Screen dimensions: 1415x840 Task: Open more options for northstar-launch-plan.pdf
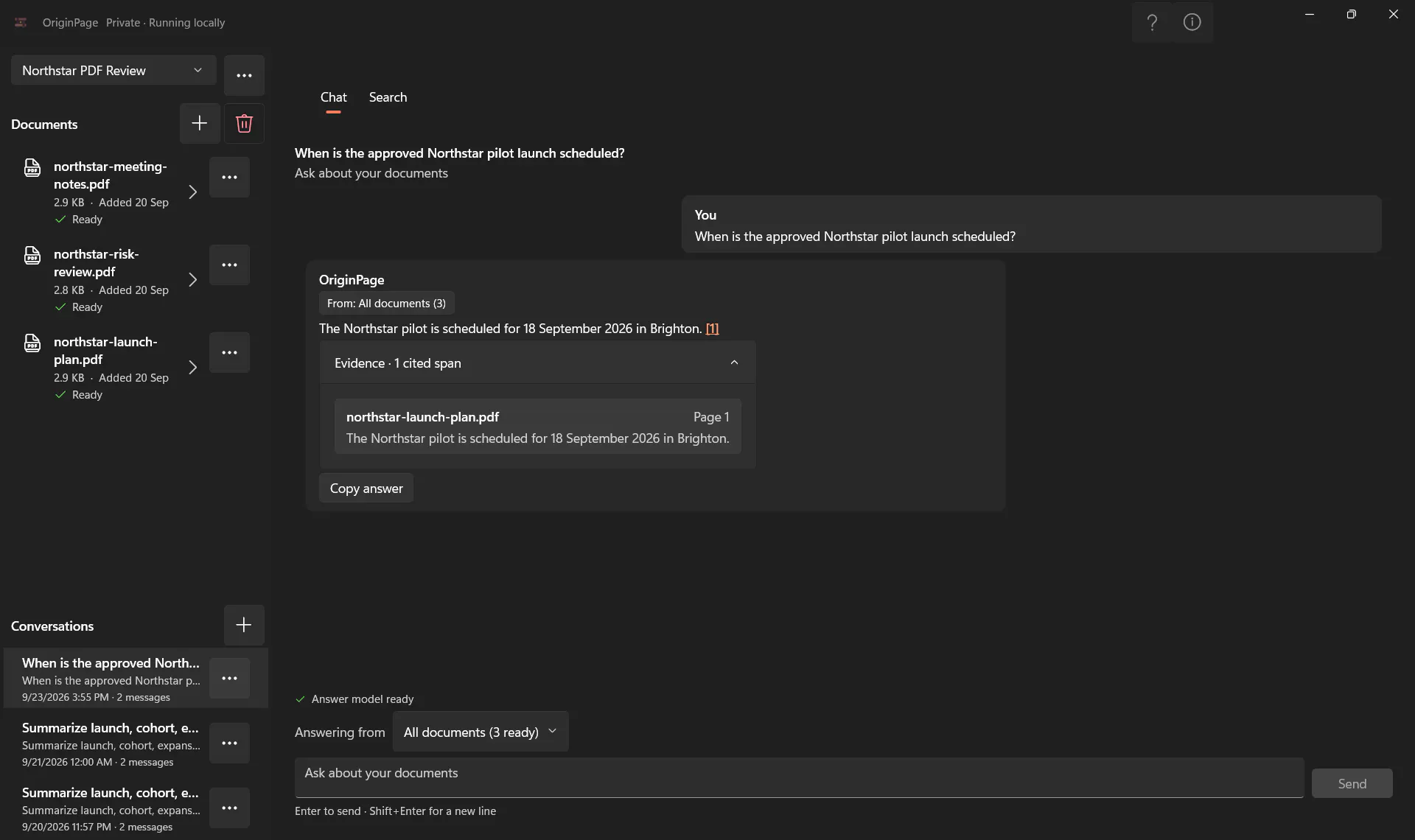tap(229, 352)
